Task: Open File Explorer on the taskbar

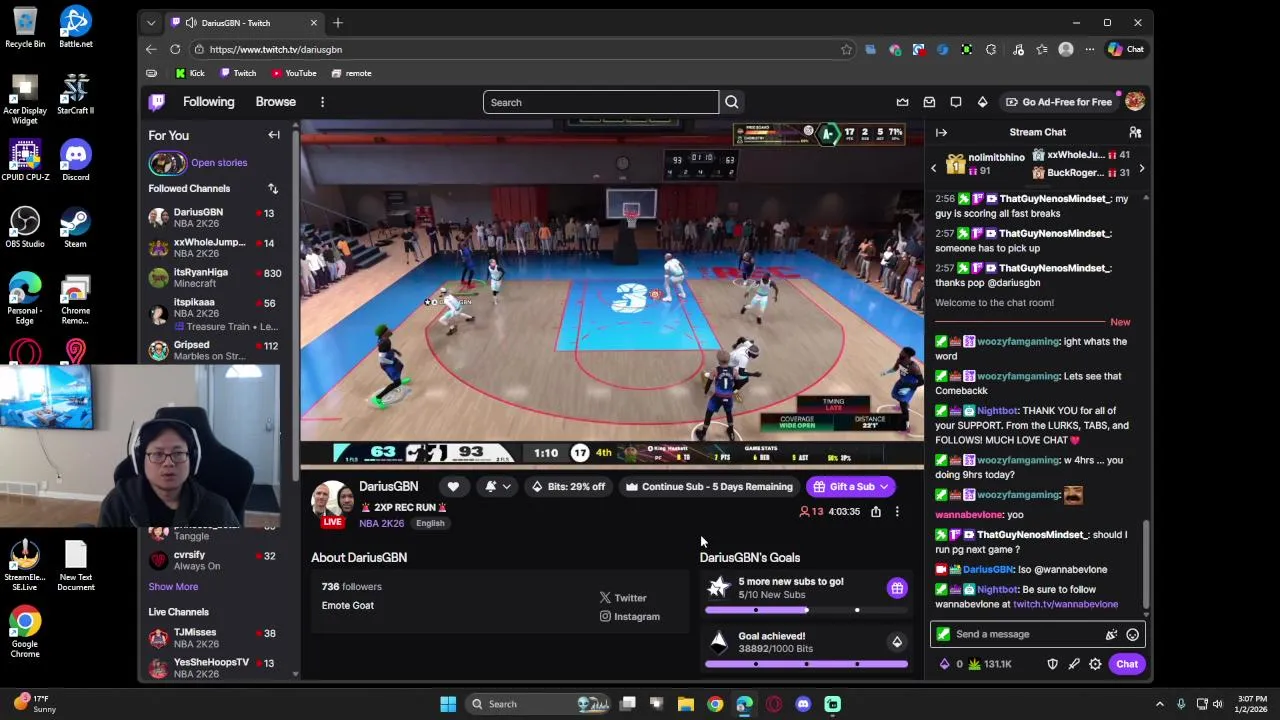Action: pyautogui.click(x=686, y=704)
